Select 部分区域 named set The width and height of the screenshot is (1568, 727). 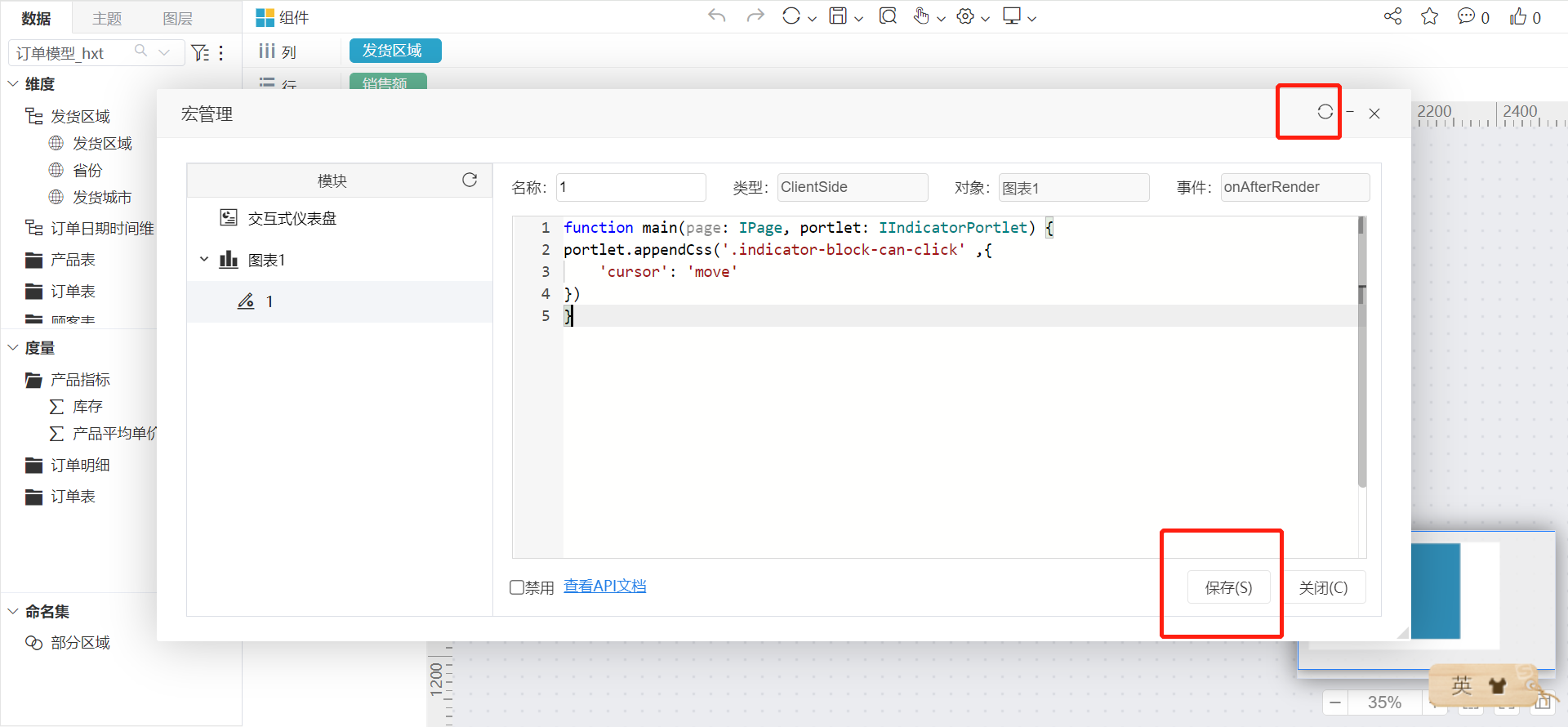tap(80, 642)
